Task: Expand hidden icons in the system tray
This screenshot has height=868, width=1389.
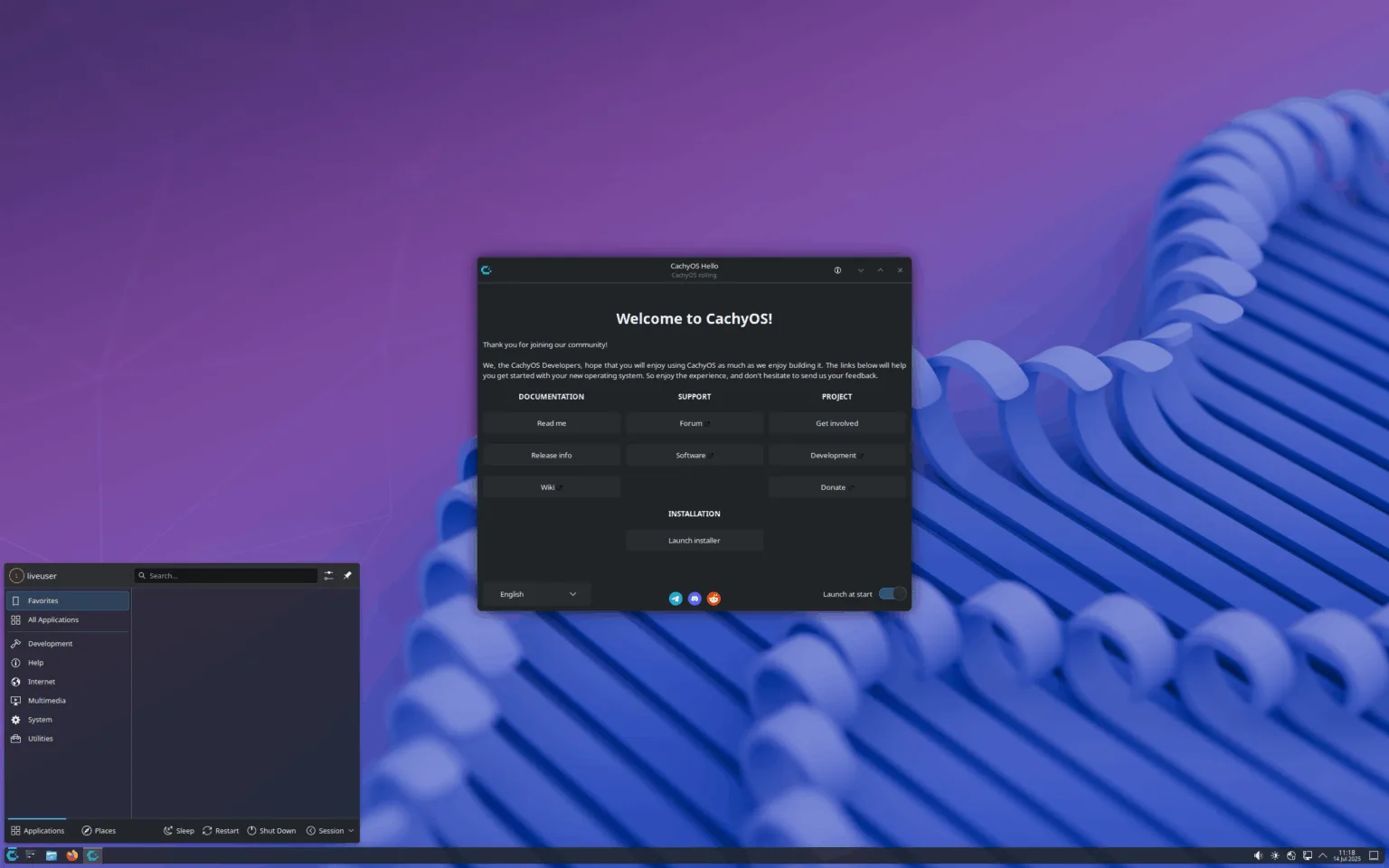Action: coord(1322,854)
